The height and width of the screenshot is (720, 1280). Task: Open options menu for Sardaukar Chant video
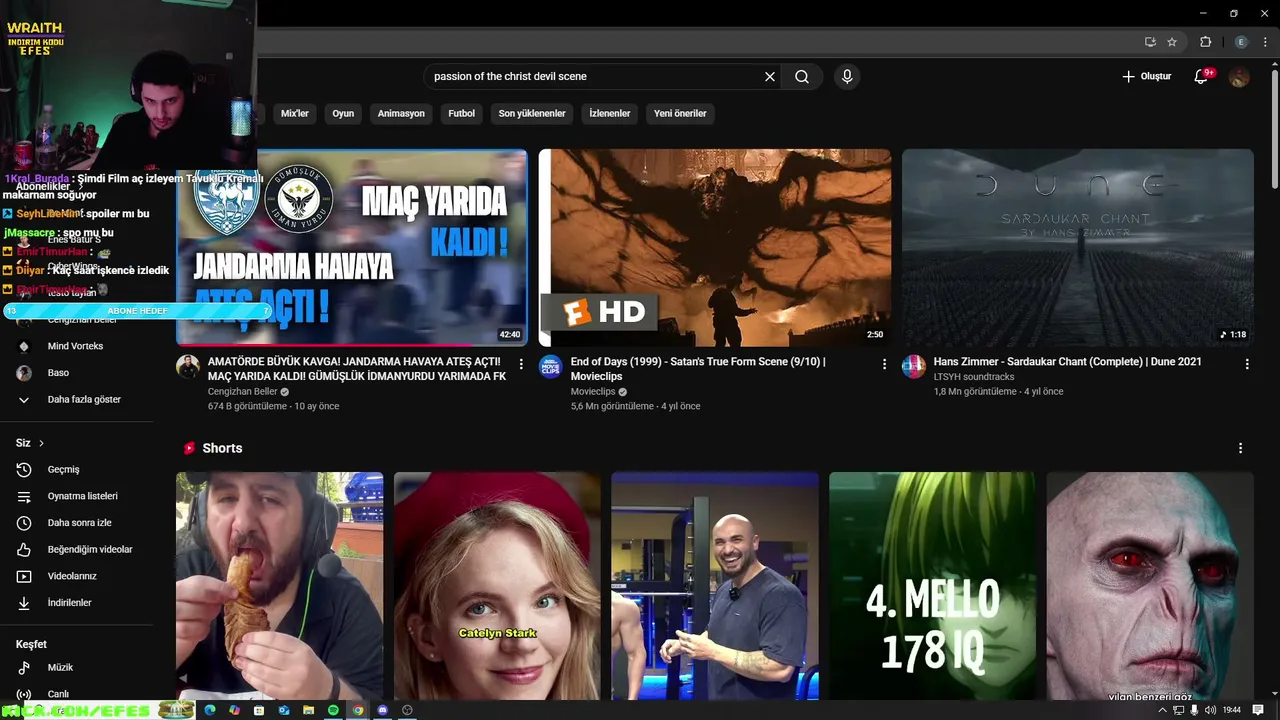tap(1247, 364)
